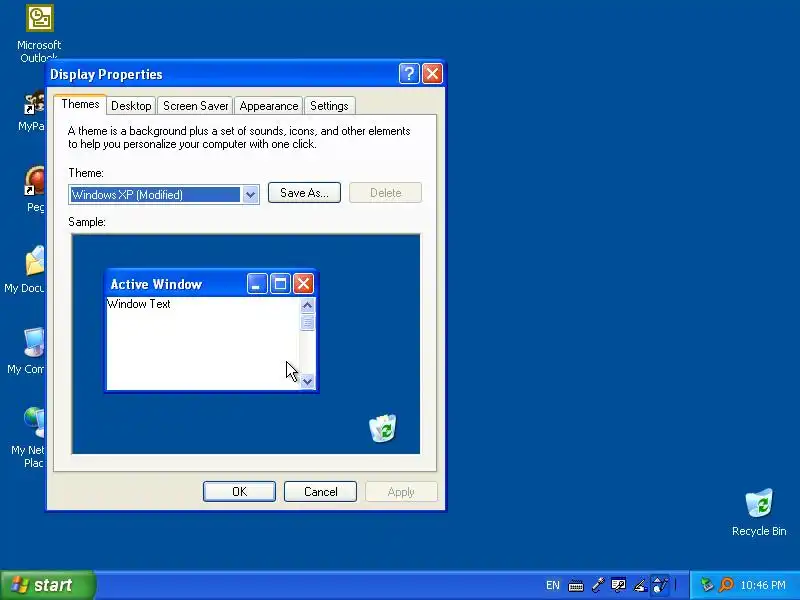Switch to the Desktop tab
The image size is (800, 600).
point(131,106)
